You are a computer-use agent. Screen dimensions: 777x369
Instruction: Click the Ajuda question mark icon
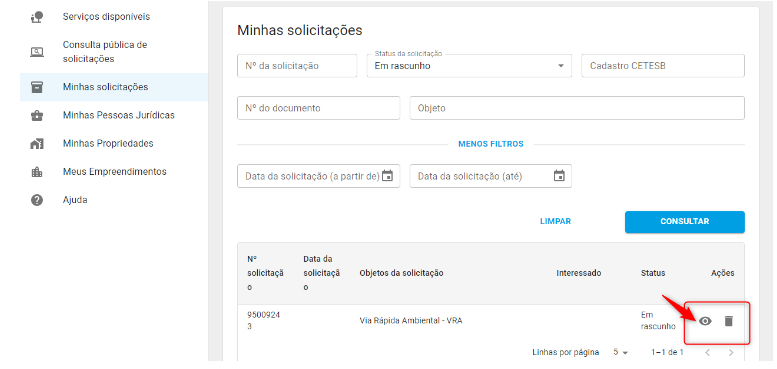(37, 200)
